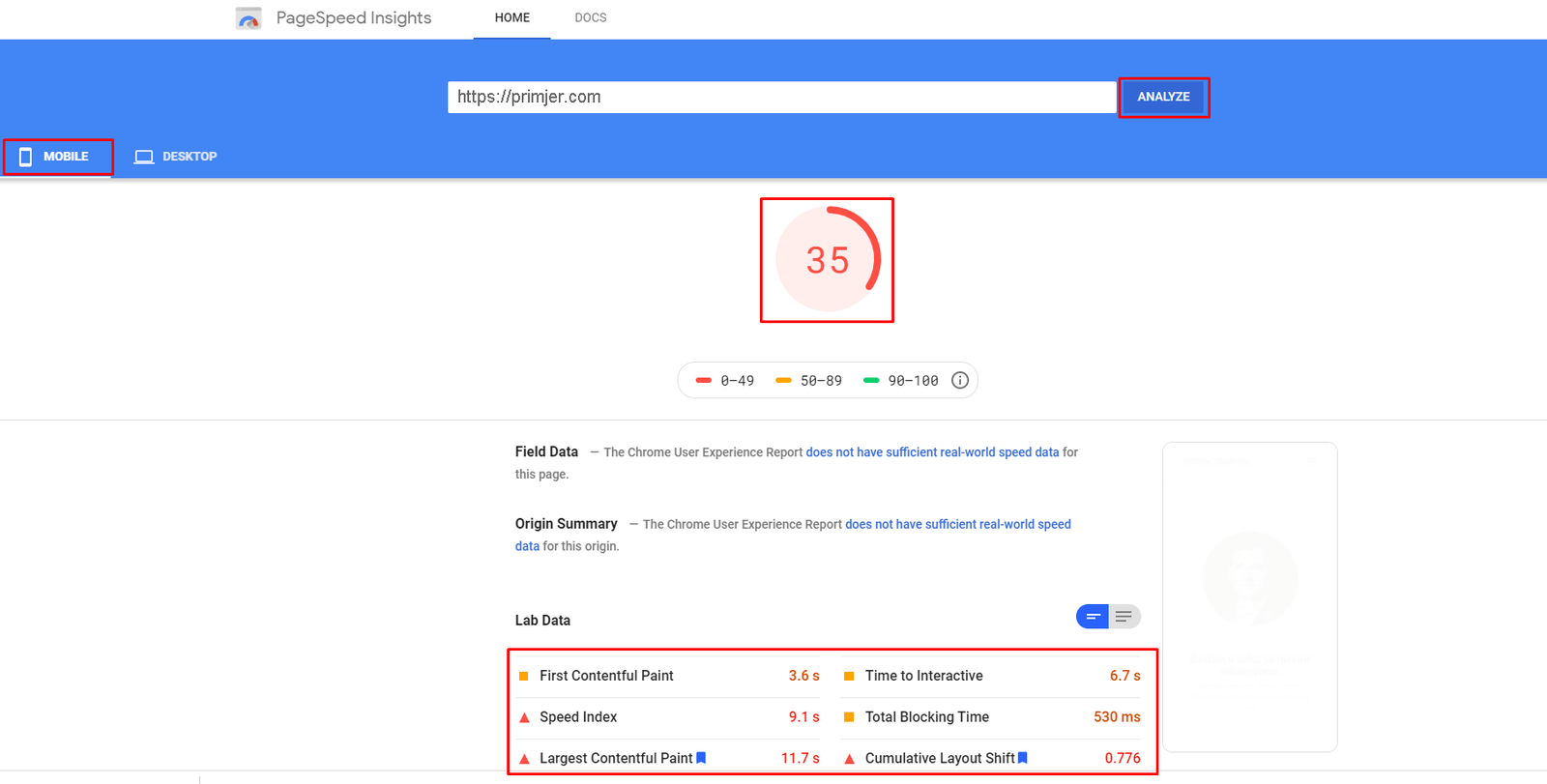1547x784 pixels.
Task: Click the 6.7 s value
Action: (1125, 676)
